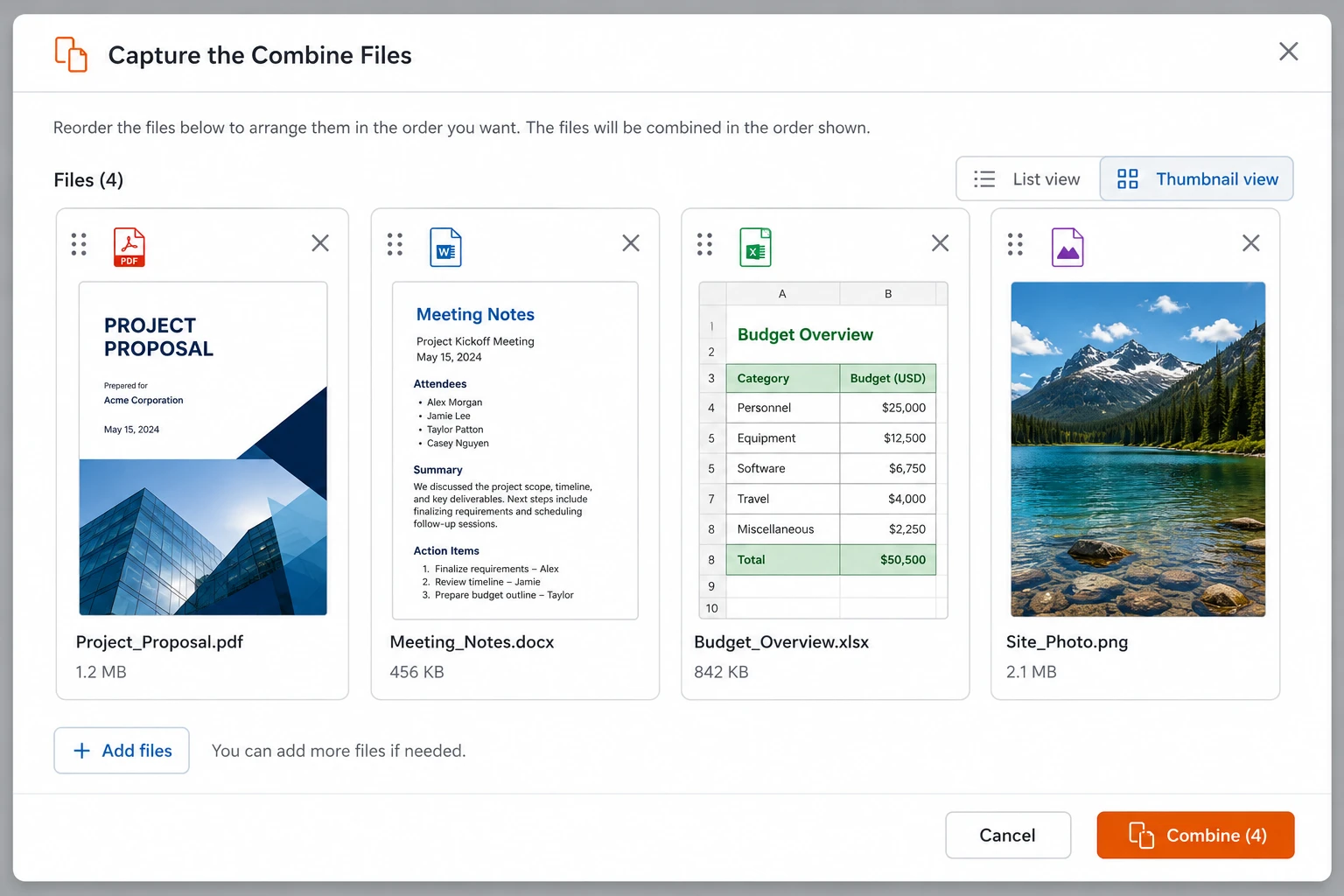
Task: Remove Site_Photo.png from the list
Action: (1251, 243)
